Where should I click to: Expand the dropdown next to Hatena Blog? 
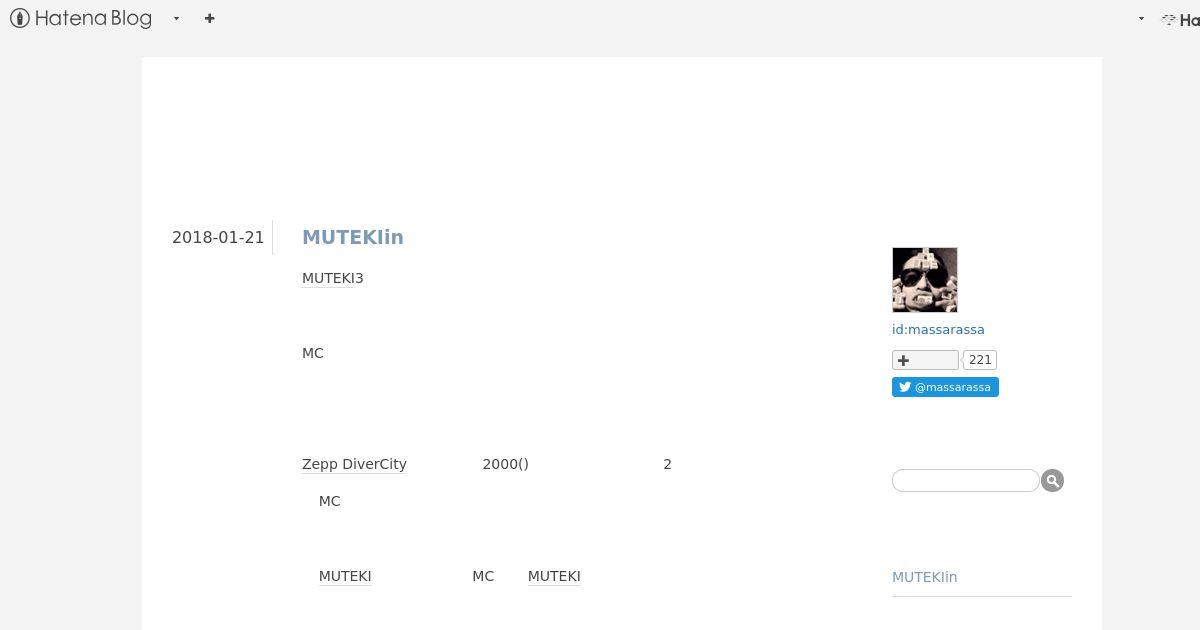176,18
